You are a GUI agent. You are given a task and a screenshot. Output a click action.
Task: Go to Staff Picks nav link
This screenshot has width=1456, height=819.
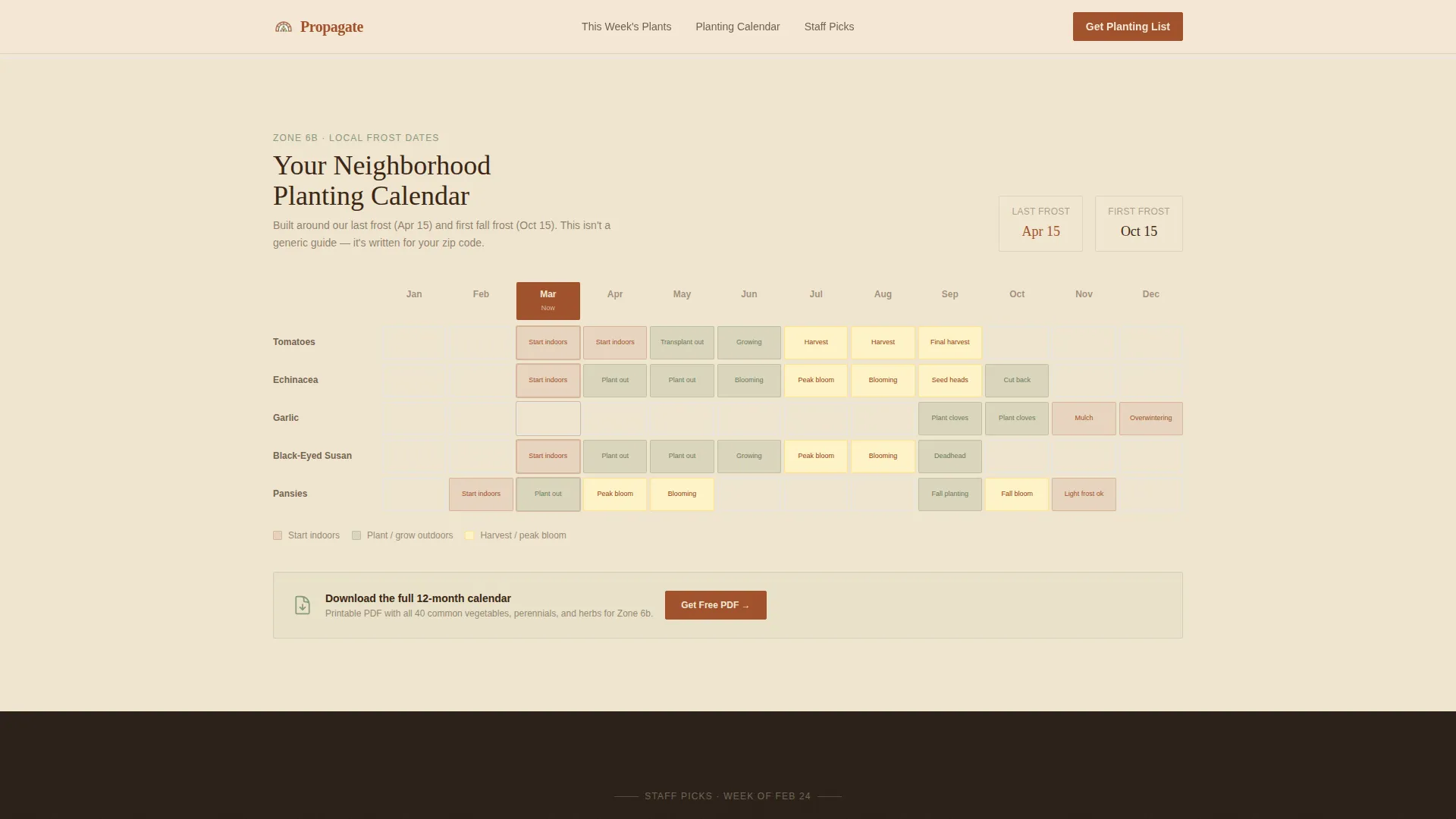[x=829, y=27]
